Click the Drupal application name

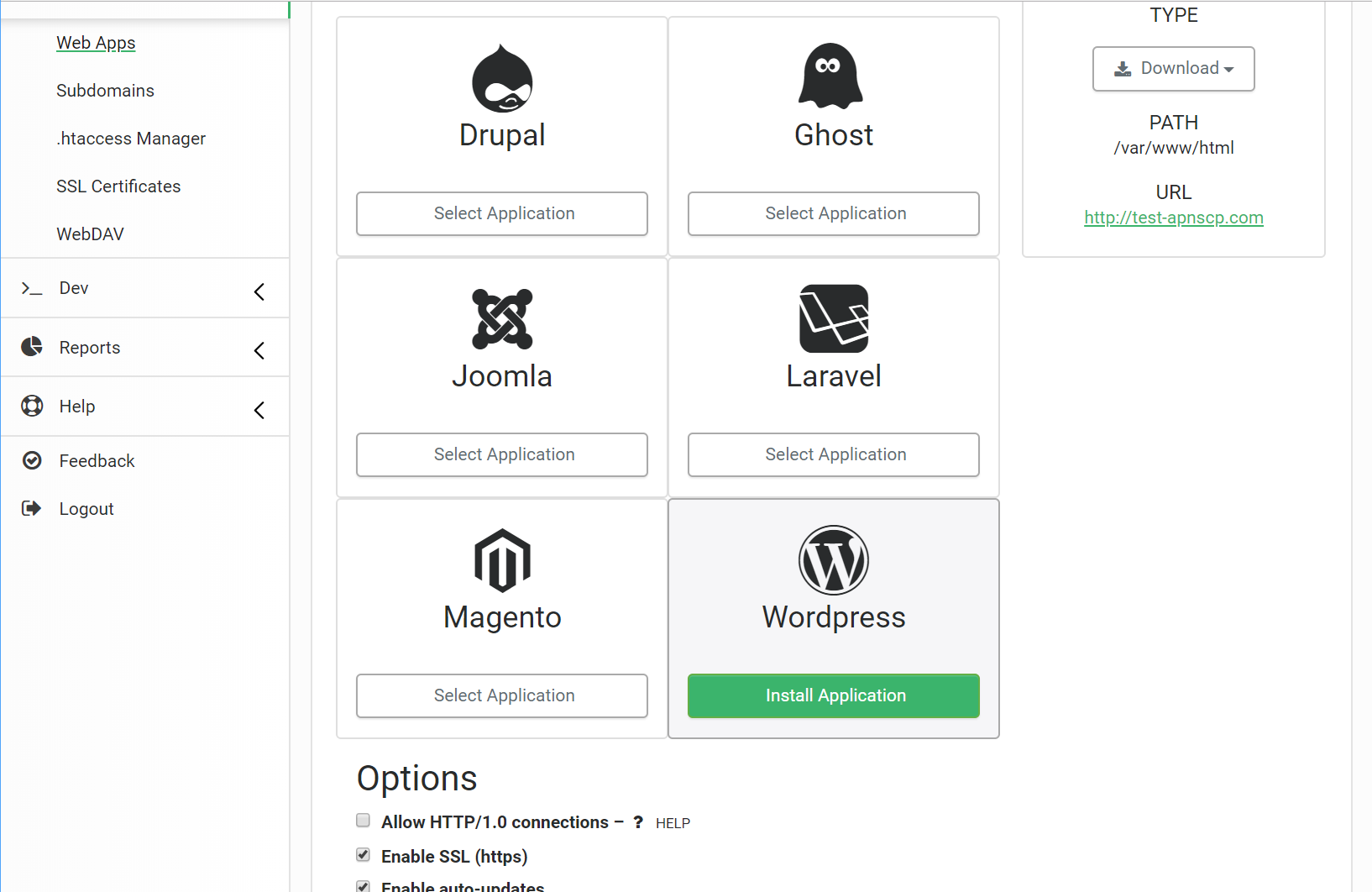coord(502,135)
